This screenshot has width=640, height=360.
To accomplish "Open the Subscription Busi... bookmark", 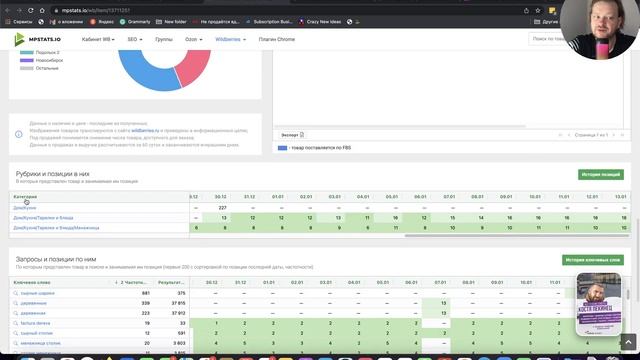I will (x=269, y=22).
